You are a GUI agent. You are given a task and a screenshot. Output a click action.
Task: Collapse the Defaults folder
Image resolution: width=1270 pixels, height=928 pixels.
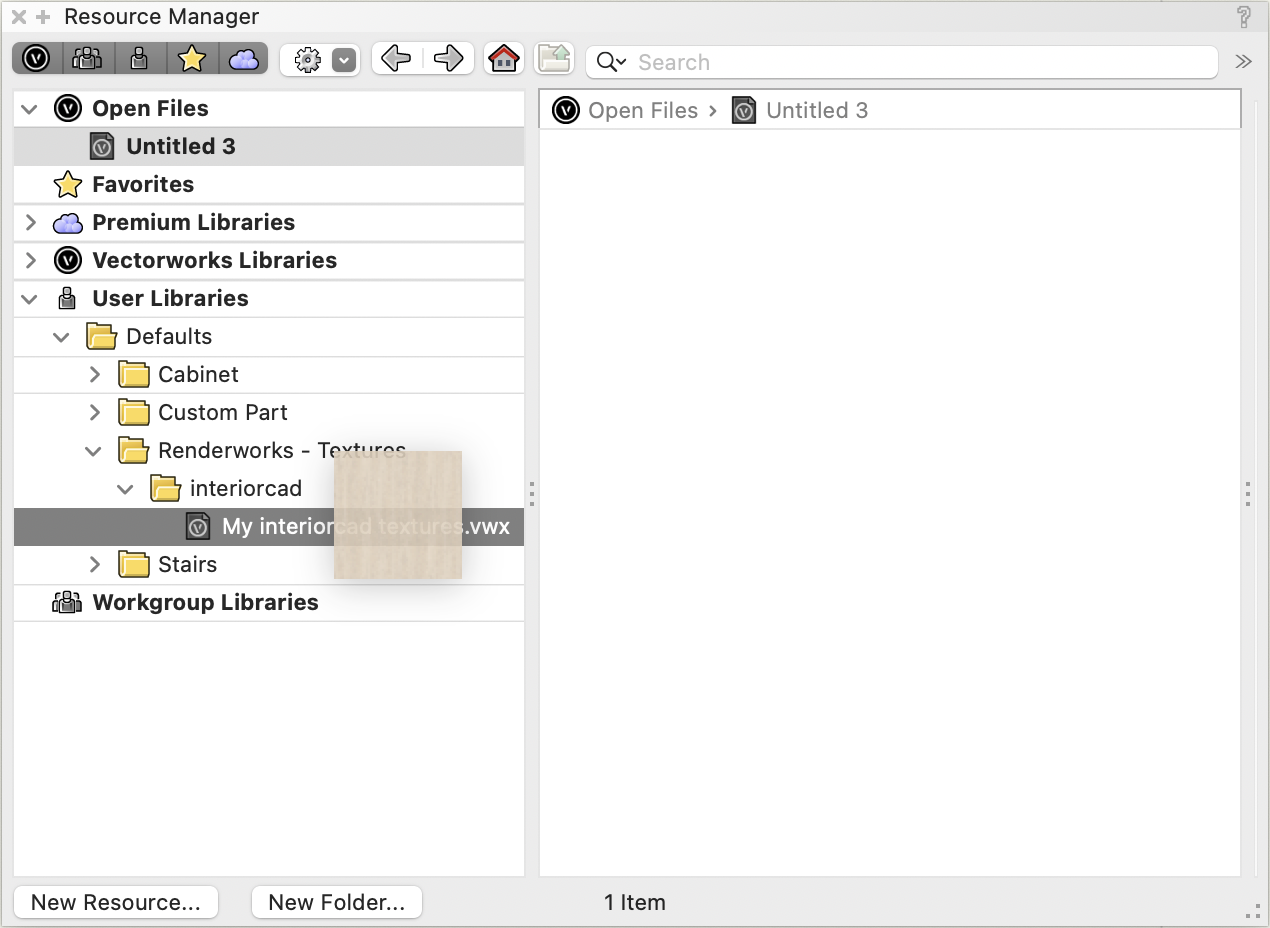62,336
